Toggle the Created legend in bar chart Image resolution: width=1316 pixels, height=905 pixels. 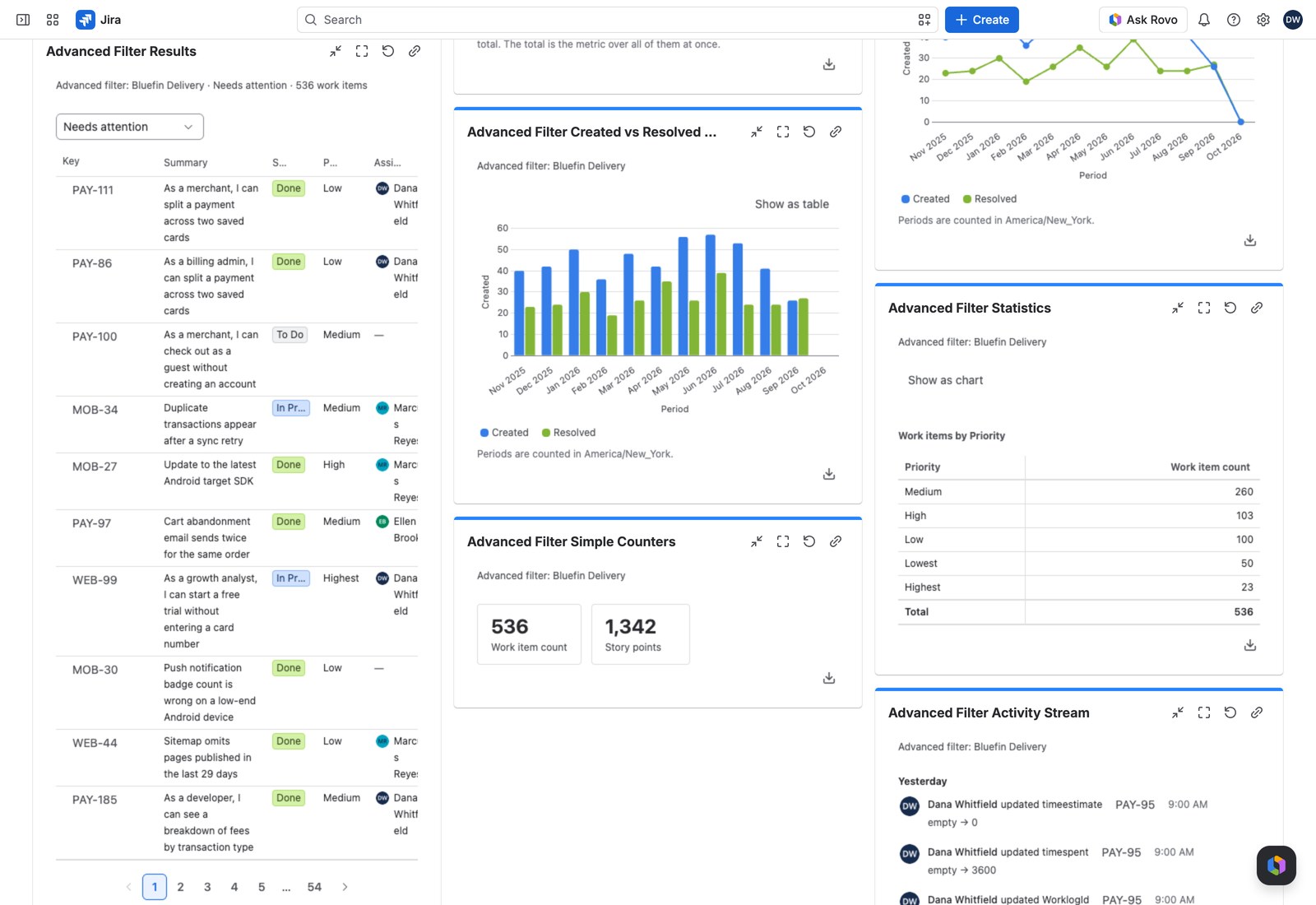coord(504,433)
